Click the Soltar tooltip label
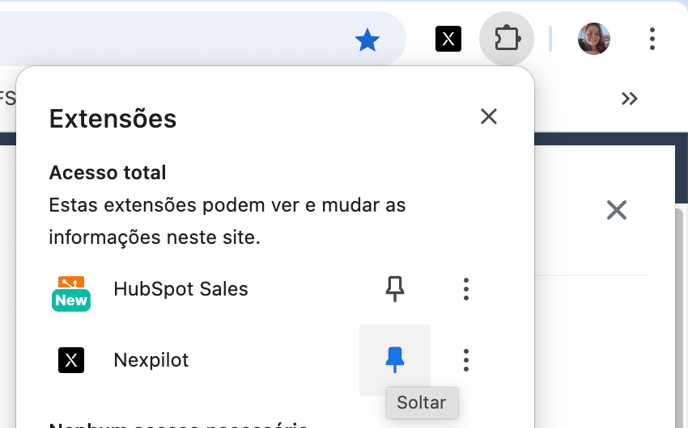This screenshot has width=688, height=428. tap(421, 404)
